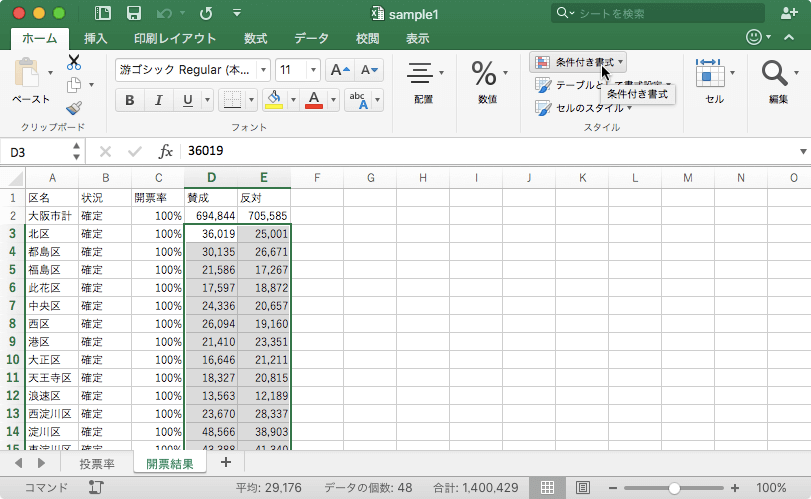The height and width of the screenshot is (499, 811).
Task: Click the select-all corner triangle
Action: click(16, 178)
